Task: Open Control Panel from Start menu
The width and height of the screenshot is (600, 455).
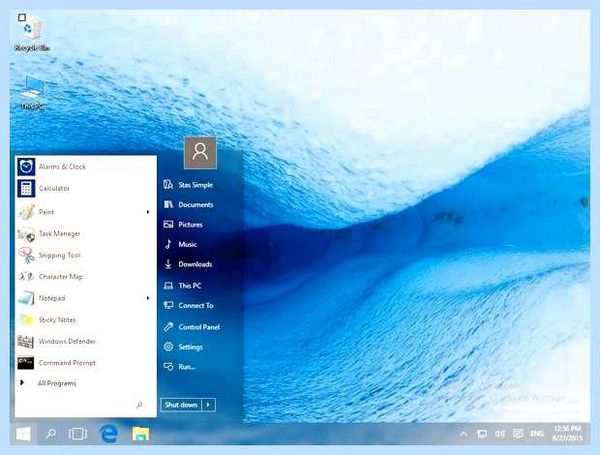Action: [x=191, y=327]
